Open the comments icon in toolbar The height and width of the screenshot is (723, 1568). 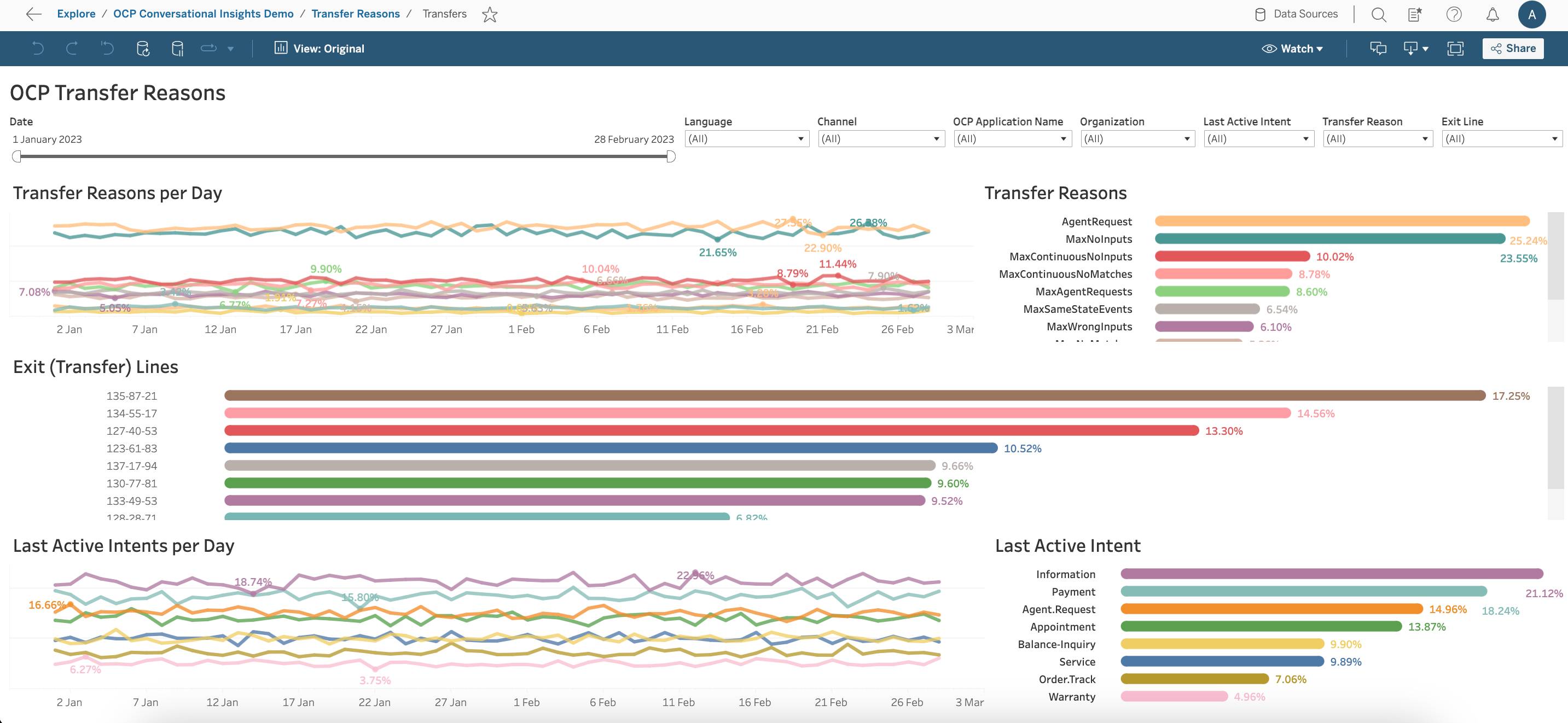coord(1378,49)
